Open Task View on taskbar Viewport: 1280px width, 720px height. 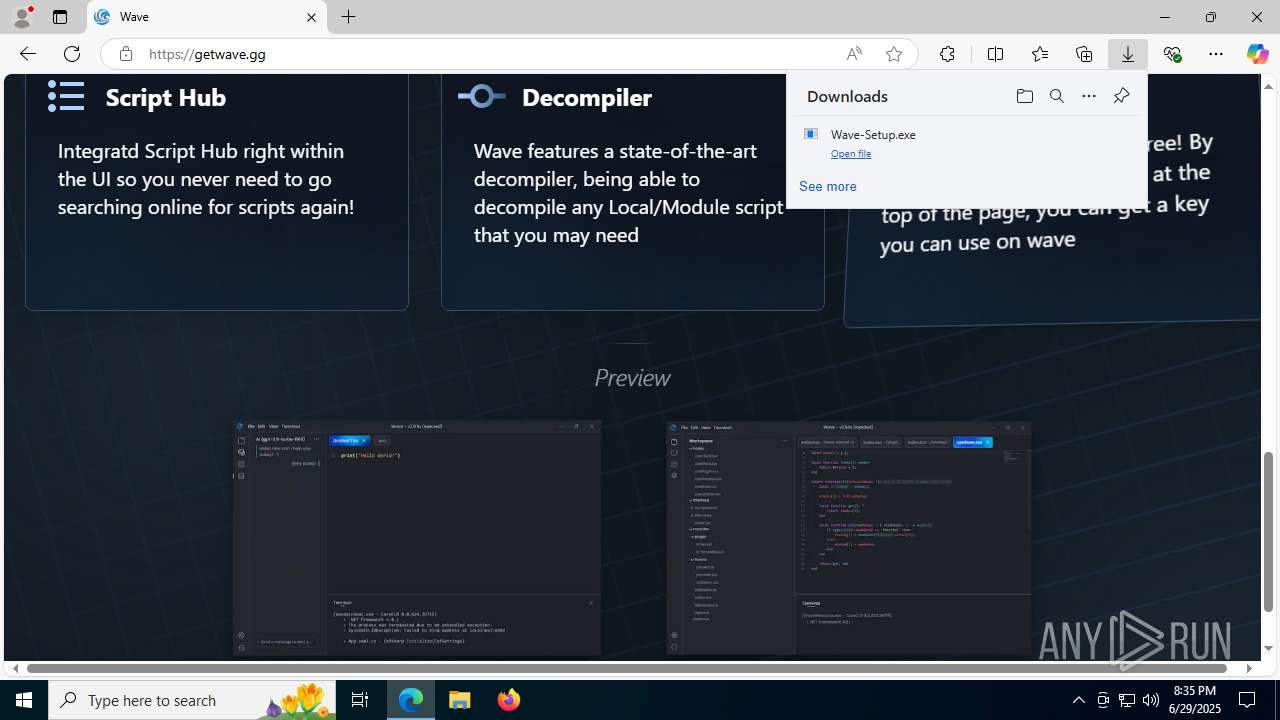(360, 700)
